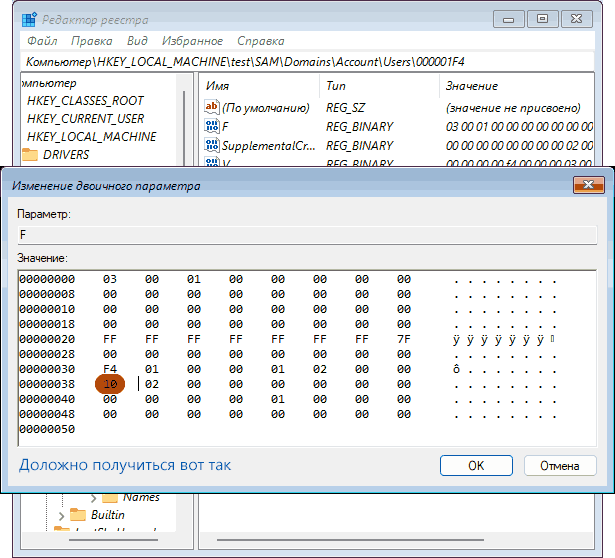Open the Избранное menu
615x558 pixels.
tap(192, 41)
